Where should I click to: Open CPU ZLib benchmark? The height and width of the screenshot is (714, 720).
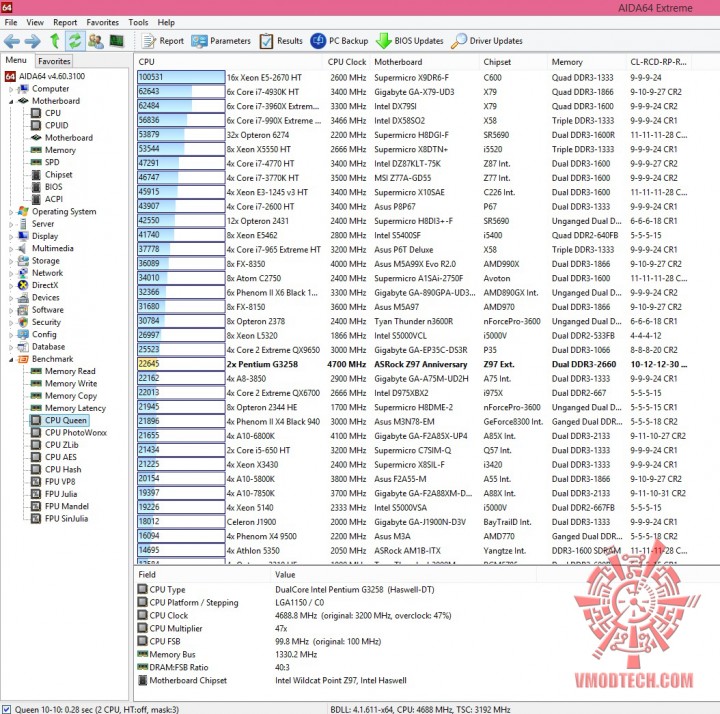(62, 445)
